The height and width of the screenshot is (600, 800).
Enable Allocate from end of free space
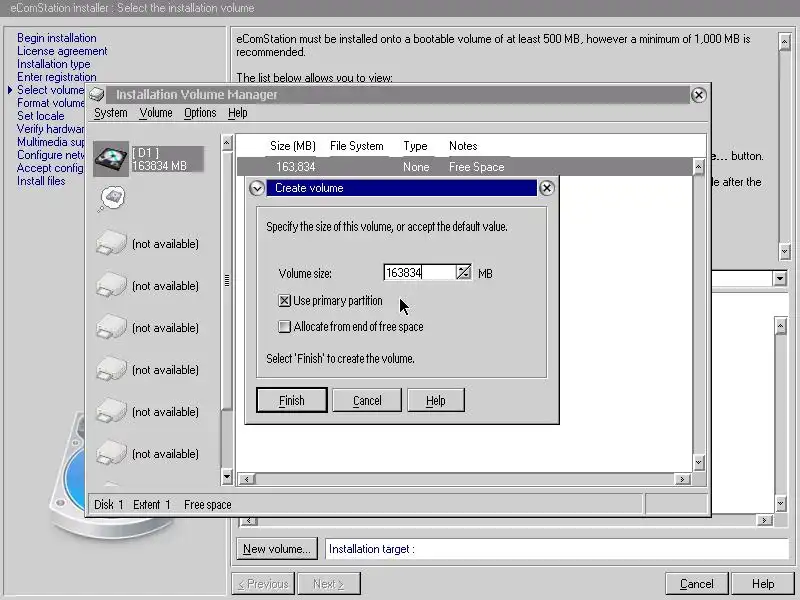[x=284, y=327]
